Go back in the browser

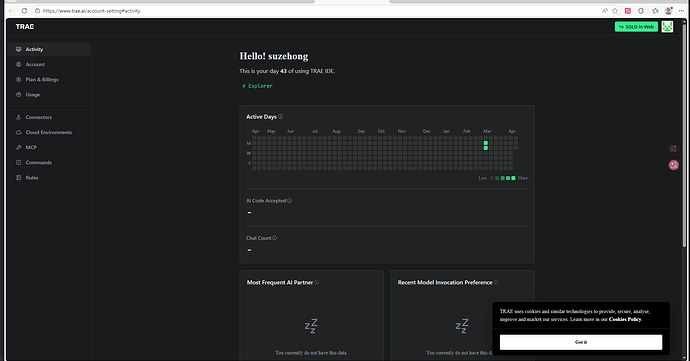coord(11,11)
